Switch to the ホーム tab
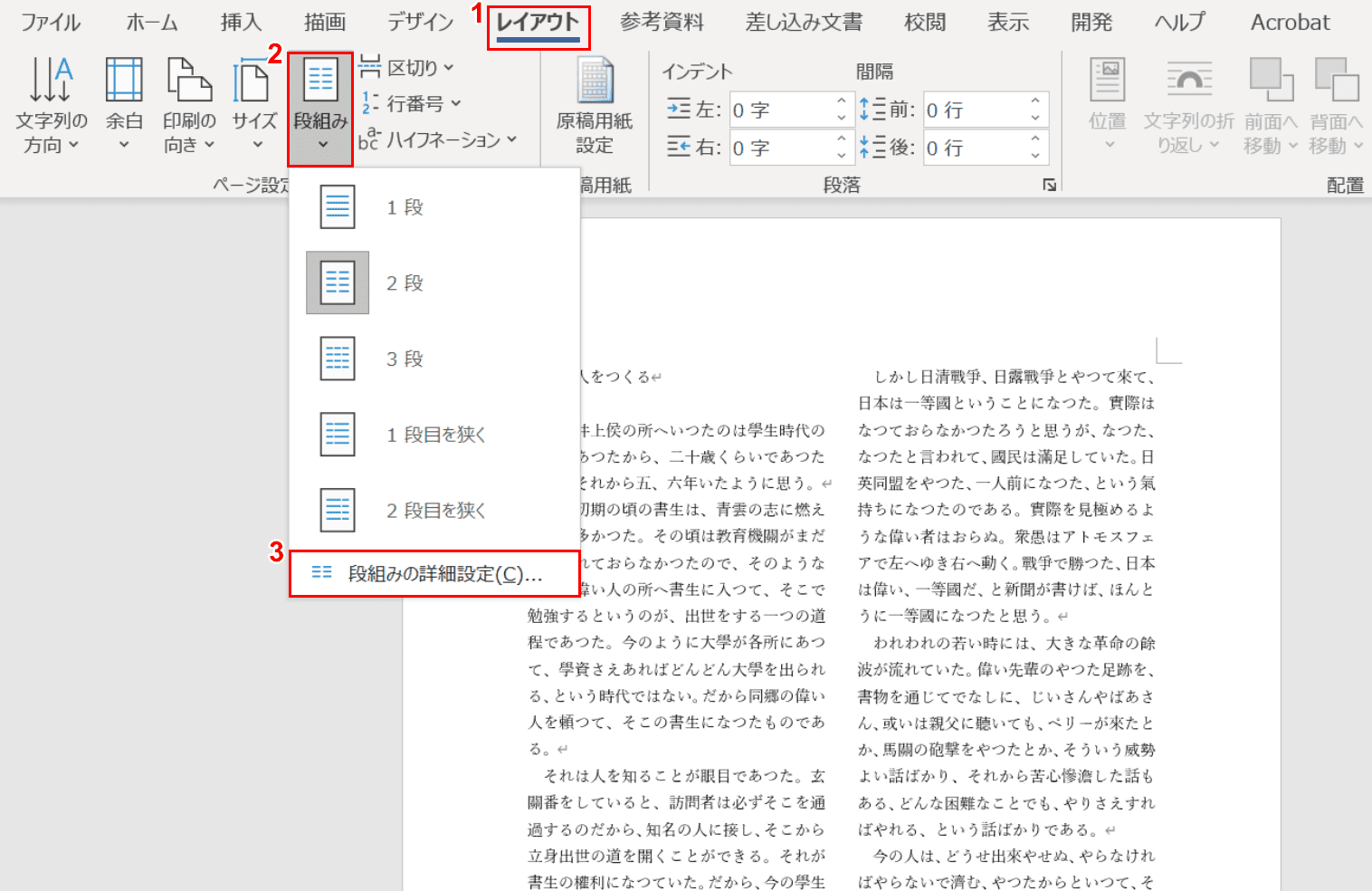 pyautogui.click(x=152, y=22)
